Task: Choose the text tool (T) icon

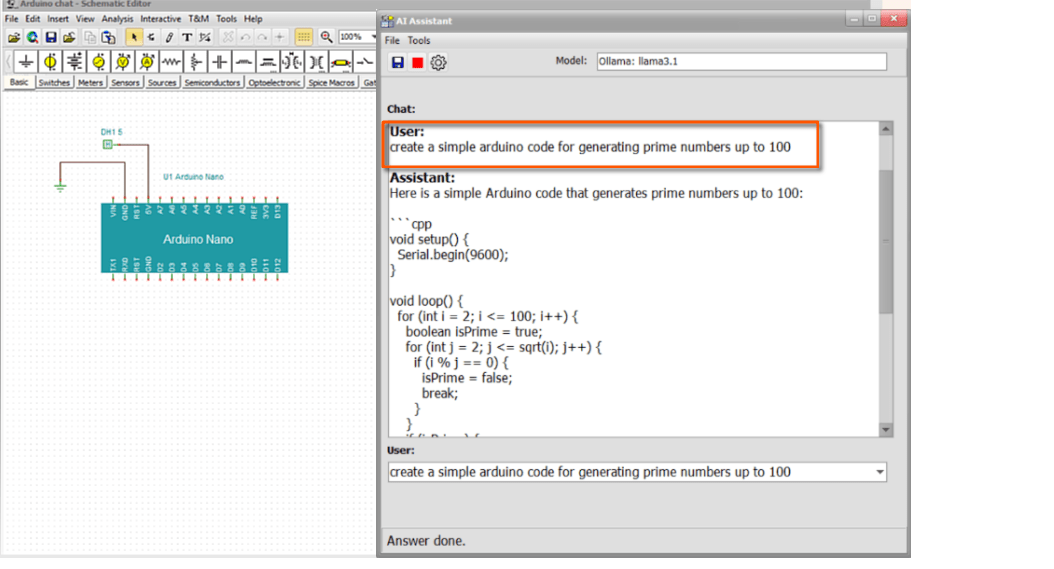Action: pyautogui.click(x=186, y=37)
